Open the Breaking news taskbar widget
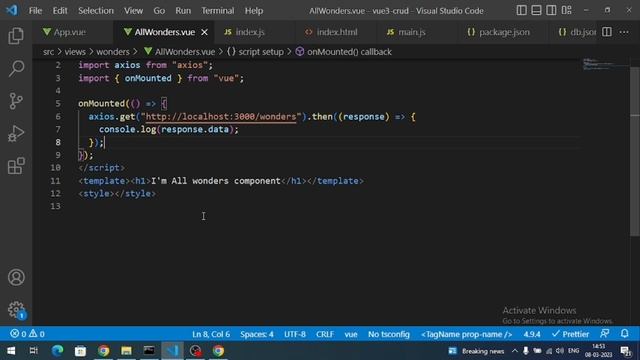The width and height of the screenshot is (640, 360). [476, 351]
